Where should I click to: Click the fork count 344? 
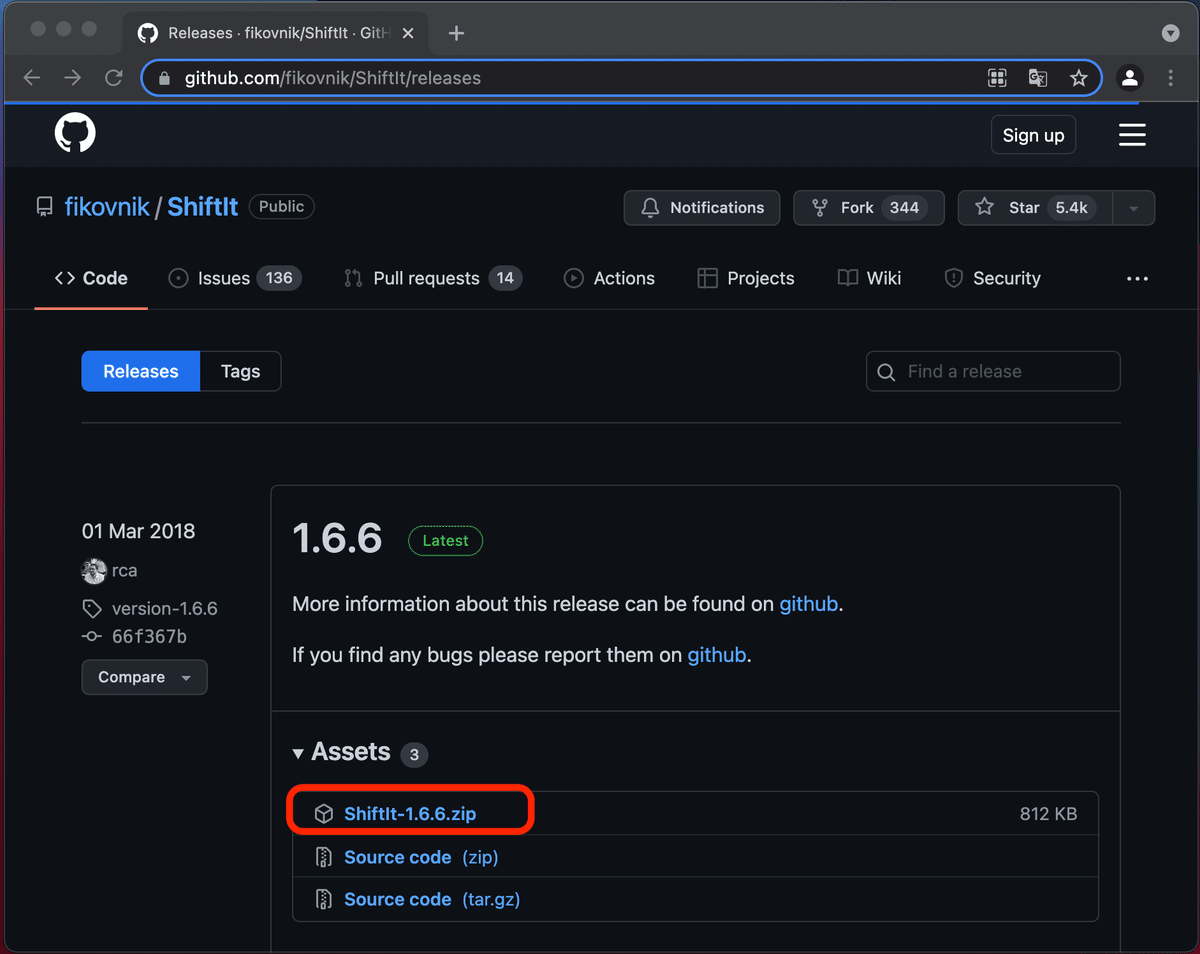point(904,208)
